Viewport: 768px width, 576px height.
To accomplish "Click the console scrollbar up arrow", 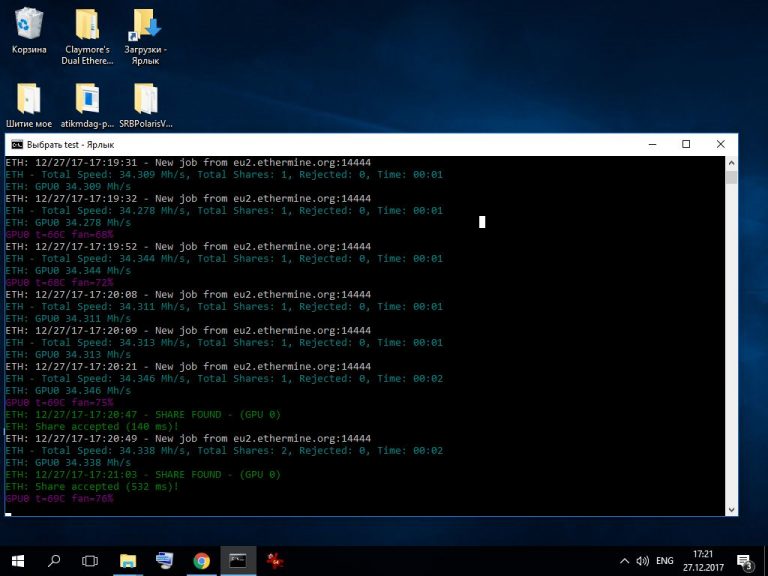I will [731, 162].
